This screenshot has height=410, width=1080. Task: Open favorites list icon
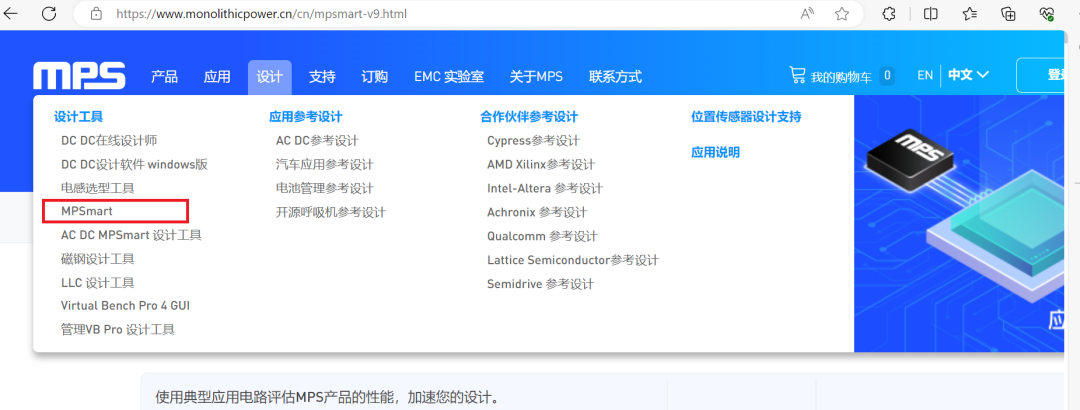(970, 13)
